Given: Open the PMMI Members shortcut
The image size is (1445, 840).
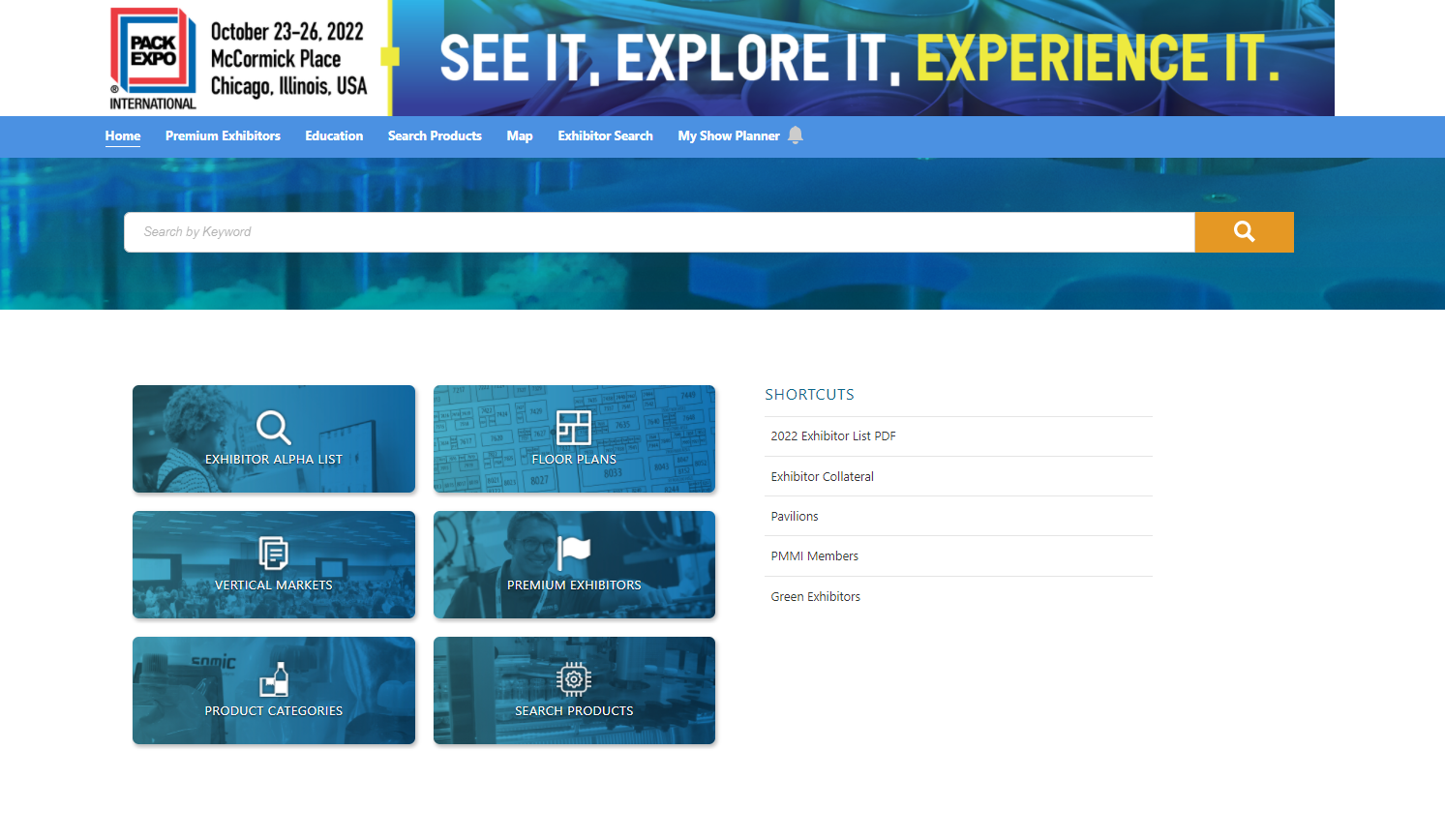Looking at the screenshot, I should tap(814, 556).
